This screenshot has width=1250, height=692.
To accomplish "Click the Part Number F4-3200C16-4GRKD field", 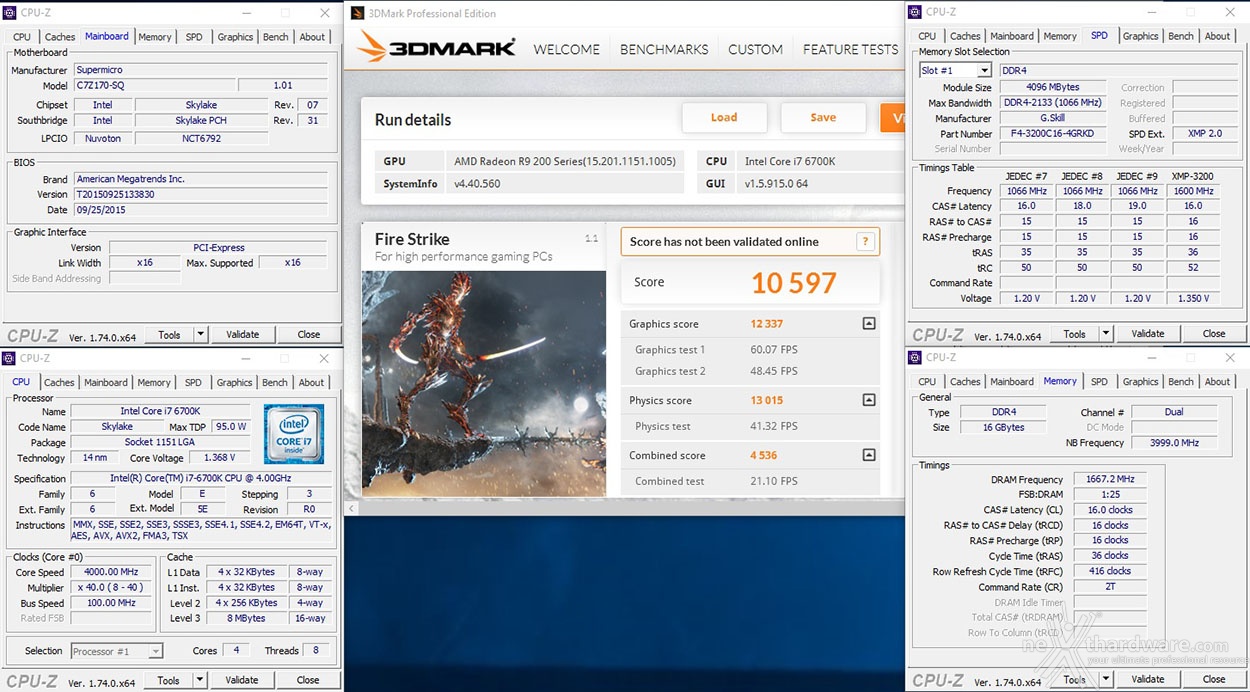I will (x=1053, y=133).
